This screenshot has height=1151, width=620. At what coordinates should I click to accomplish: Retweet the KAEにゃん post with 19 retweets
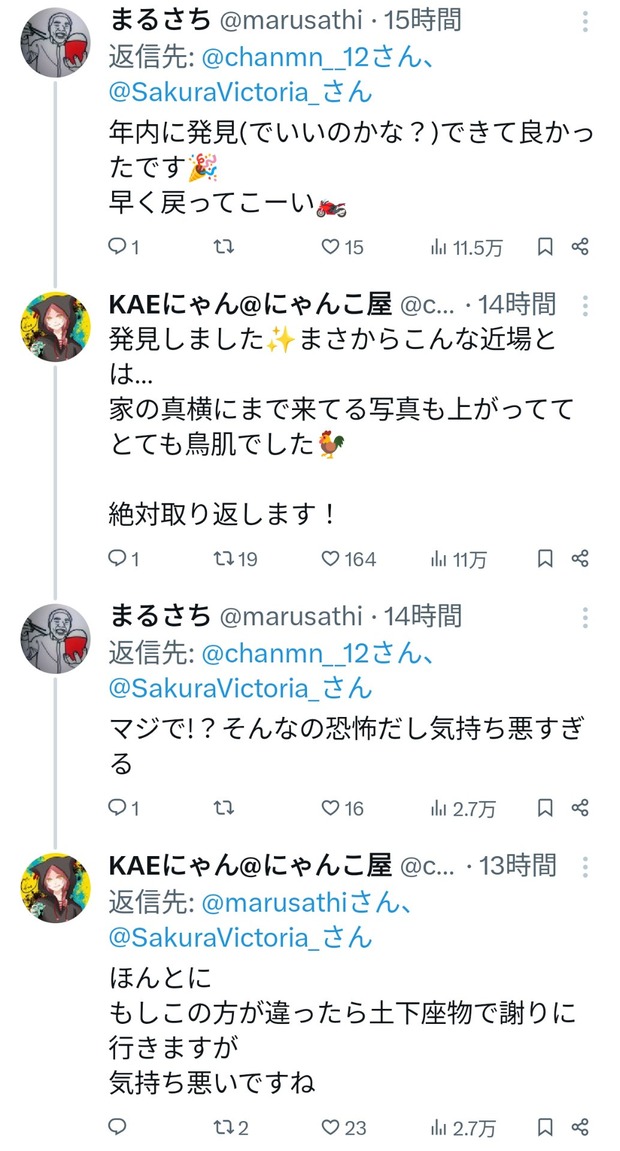235,559
